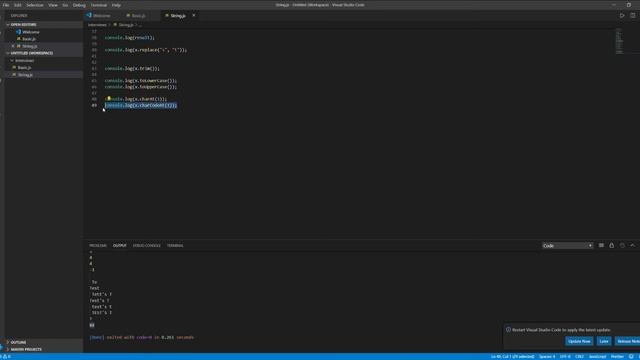Click the JavaScript language mode indicator
Screen dimensions: 640x360
coord(597,357)
